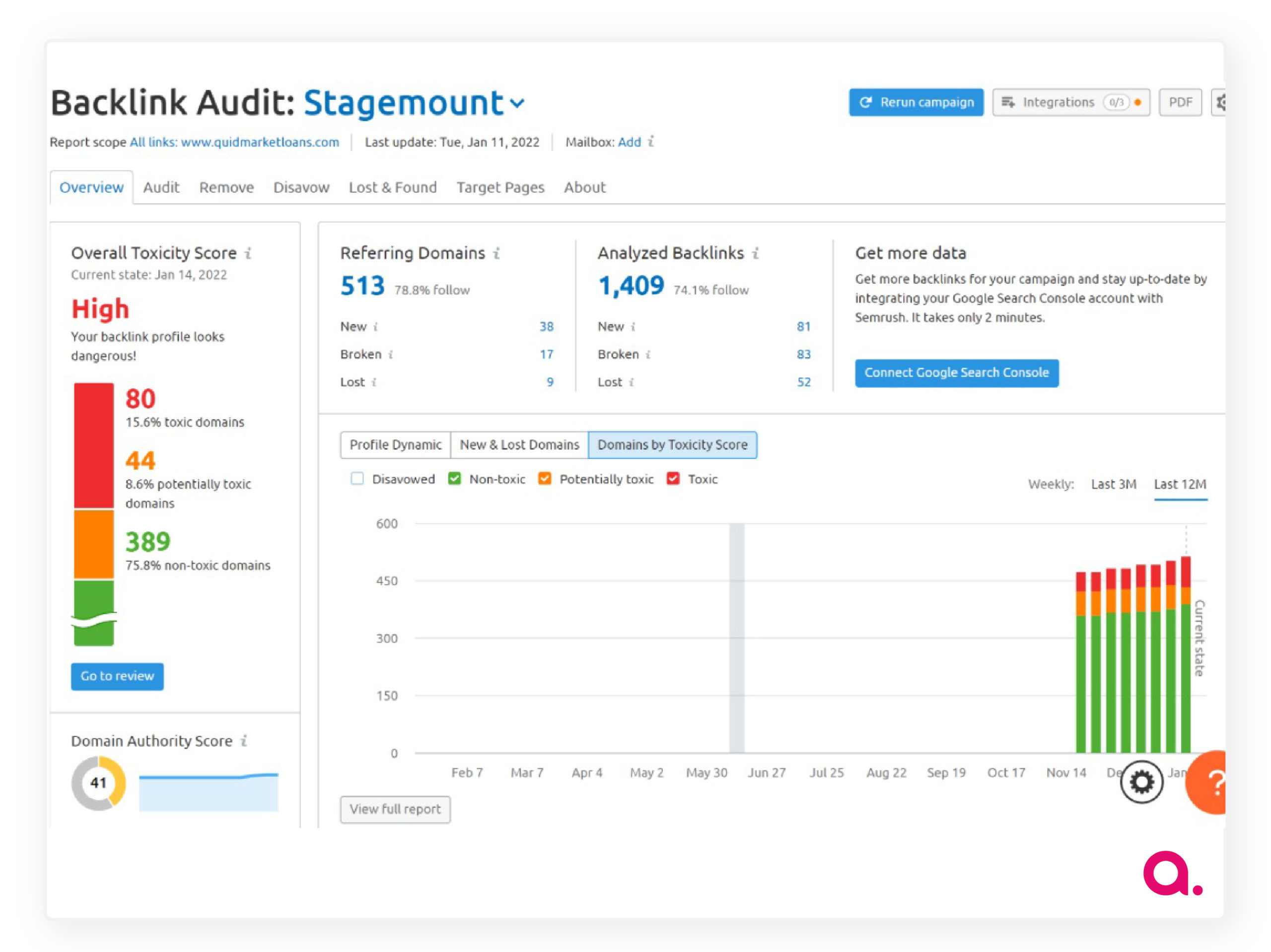Click the info icon beside Referring Domains Broken
The width and height of the screenshot is (1271, 952).
(x=390, y=355)
